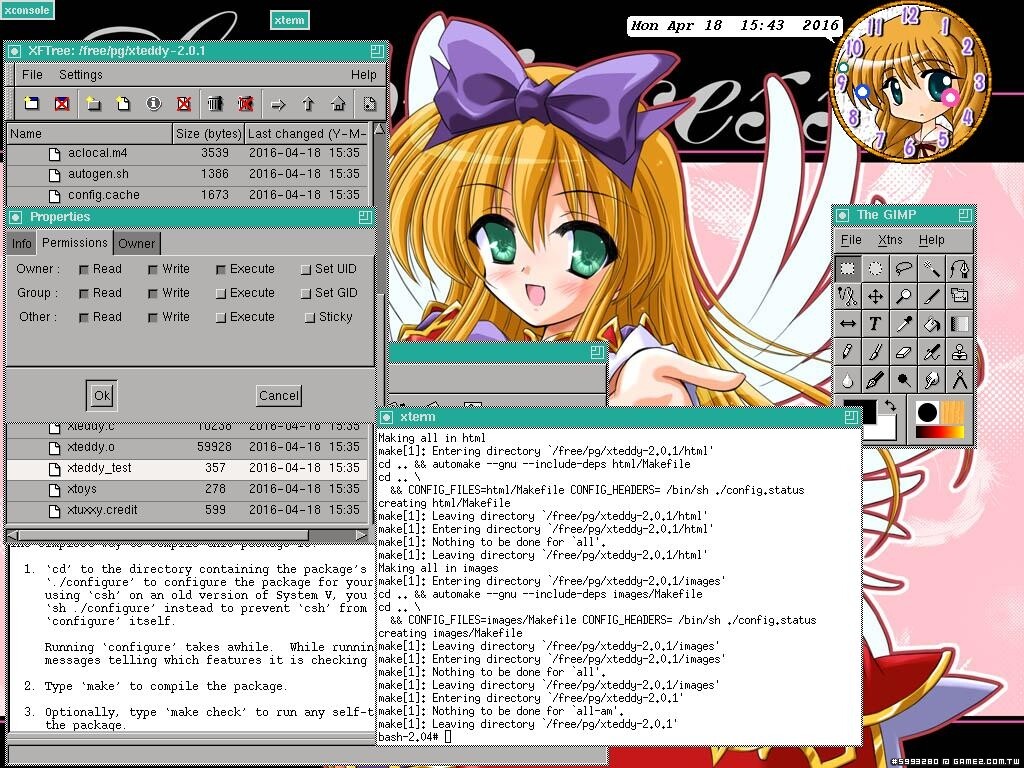Screen dimensions: 1024x768
Task: Click the black foreground color swatch
Action: [857, 411]
